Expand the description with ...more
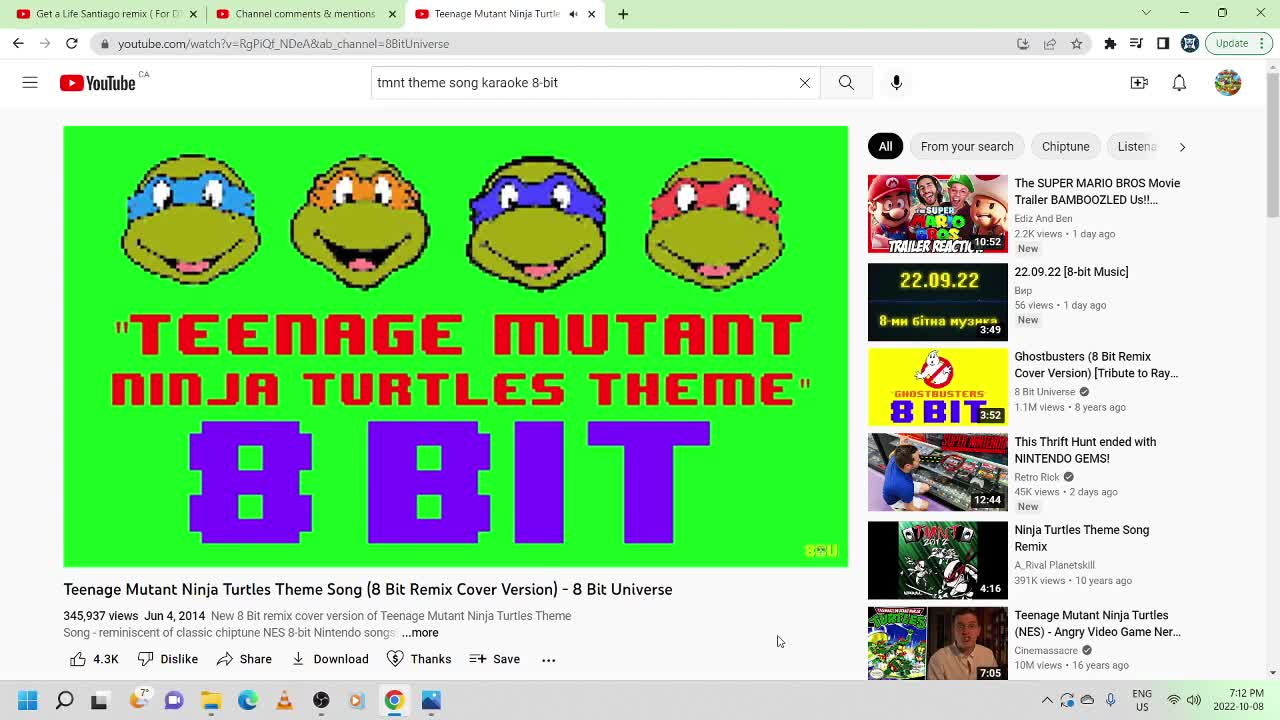The image size is (1280, 720). [x=420, y=633]
